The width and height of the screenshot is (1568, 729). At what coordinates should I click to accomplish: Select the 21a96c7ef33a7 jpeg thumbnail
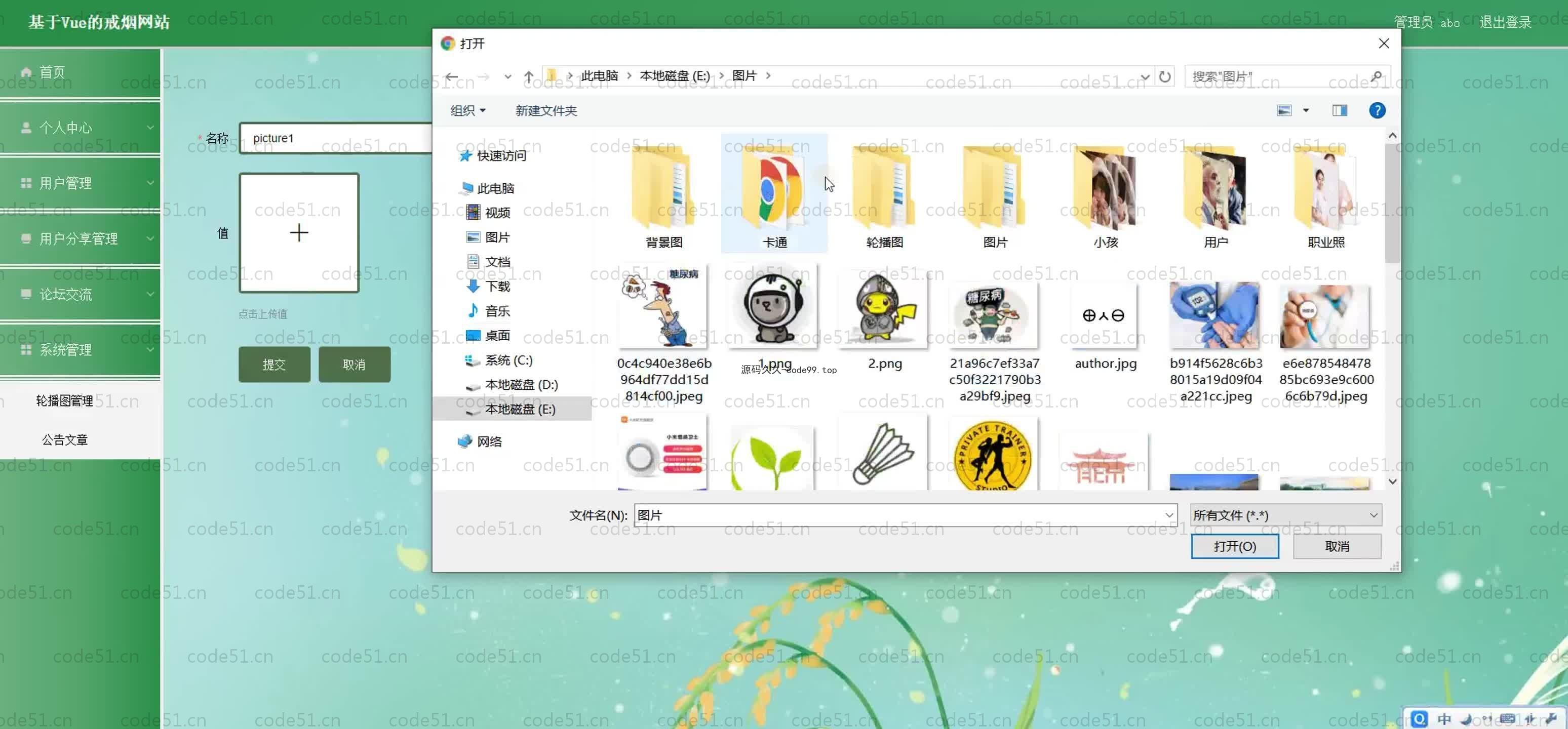pos(995,315)
